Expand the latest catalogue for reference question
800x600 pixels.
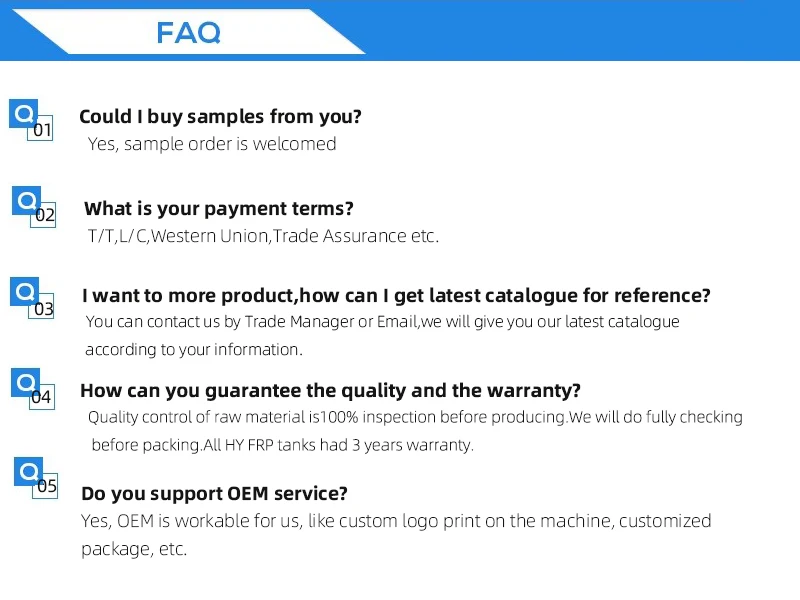click(396, 296)
